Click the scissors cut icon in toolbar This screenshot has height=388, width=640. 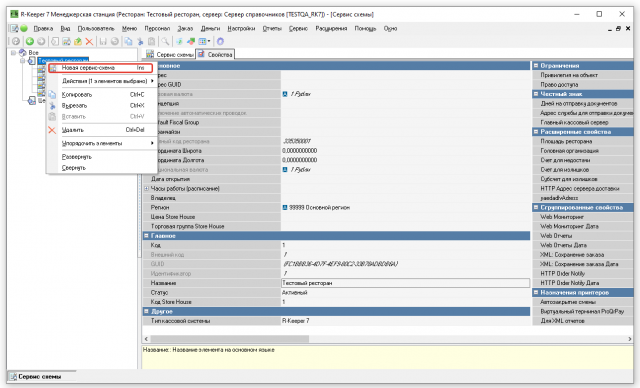(x=140, y=41)
